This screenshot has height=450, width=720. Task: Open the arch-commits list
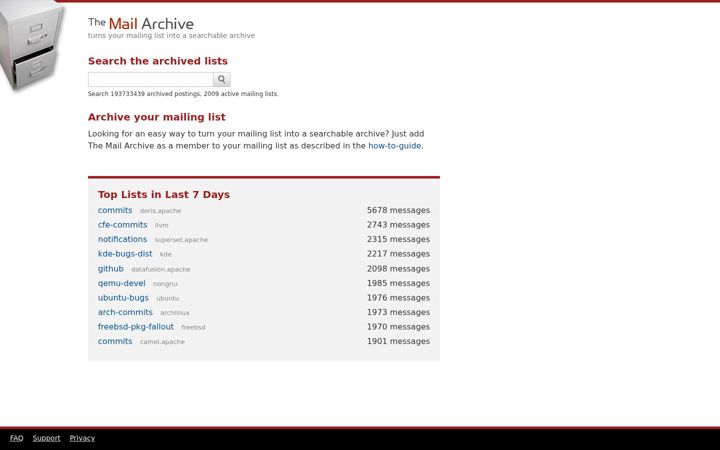point(125,312)
